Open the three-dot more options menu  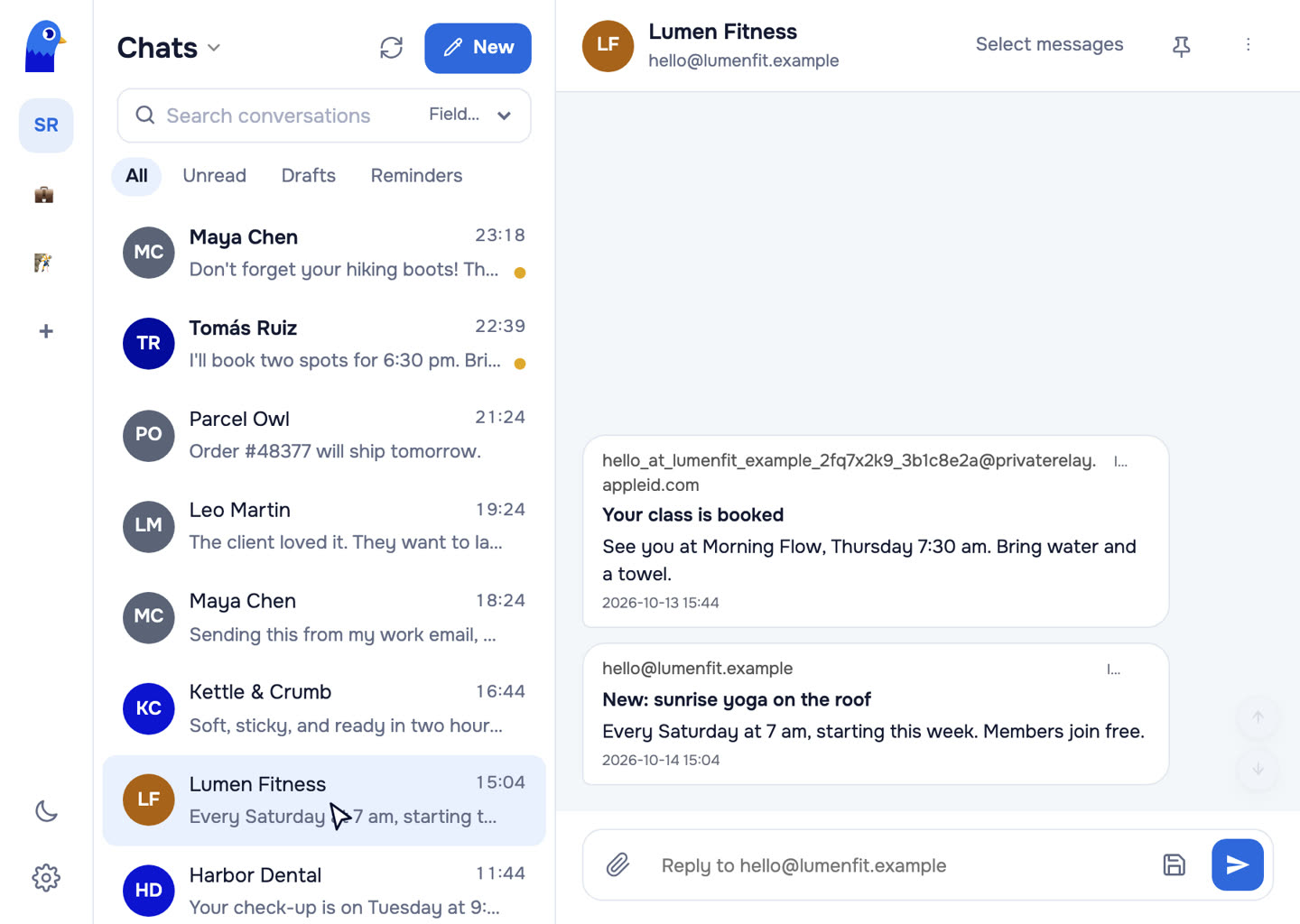point(1249,45)
